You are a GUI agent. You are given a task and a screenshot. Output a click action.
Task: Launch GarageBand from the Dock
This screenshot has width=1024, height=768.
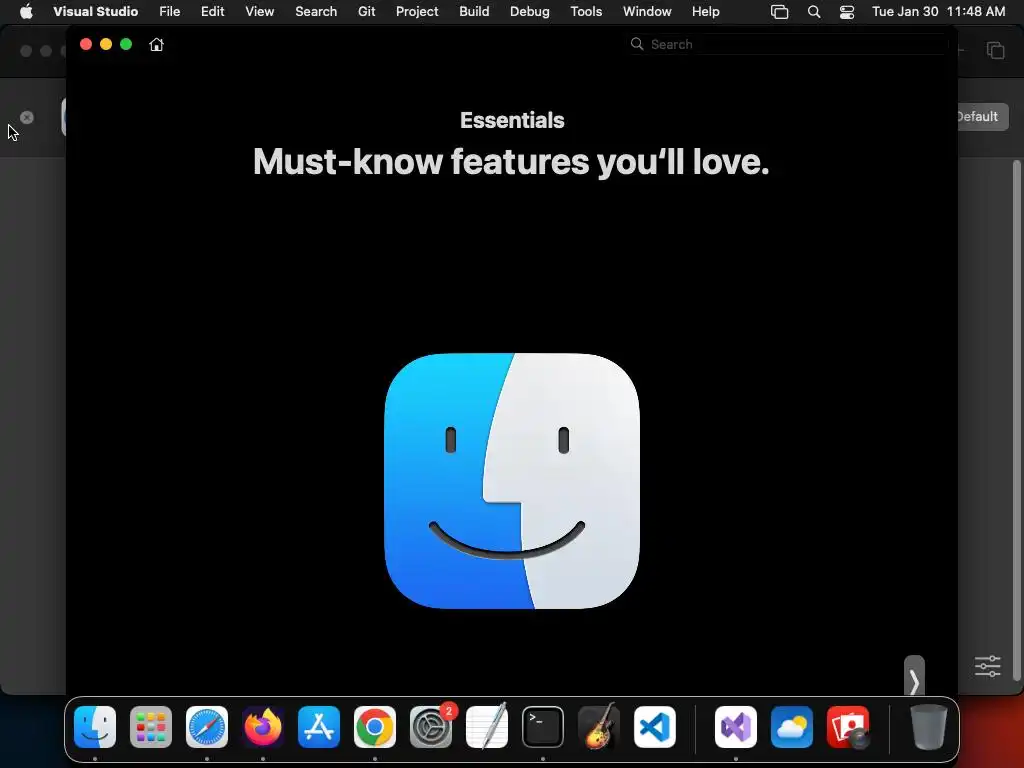point(598,727)
